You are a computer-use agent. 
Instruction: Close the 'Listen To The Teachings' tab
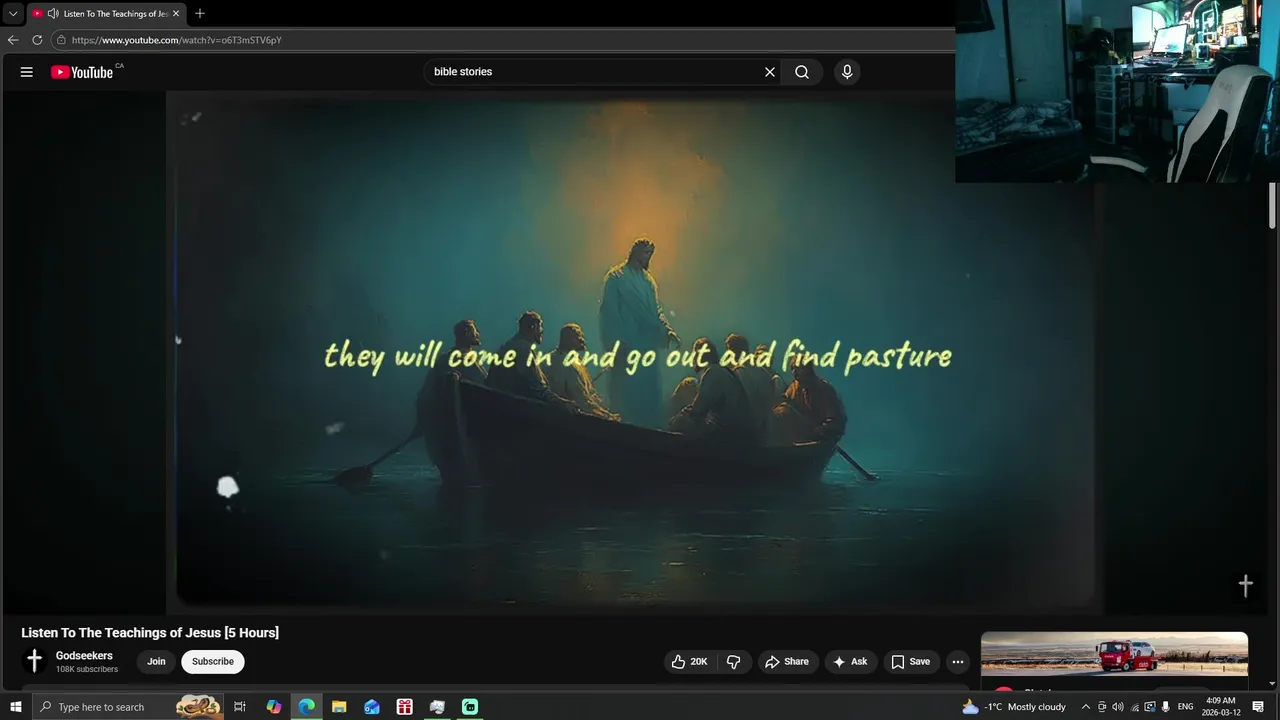[176, 14]
